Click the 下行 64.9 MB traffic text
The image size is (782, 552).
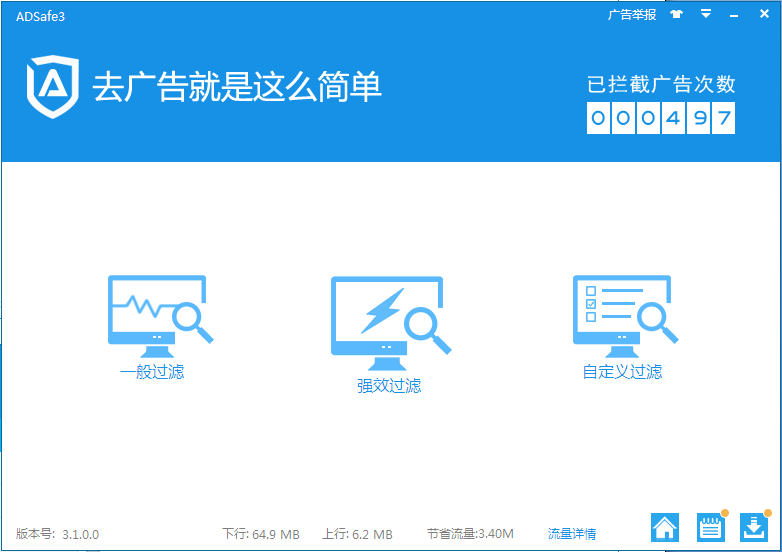coord(261,534)
